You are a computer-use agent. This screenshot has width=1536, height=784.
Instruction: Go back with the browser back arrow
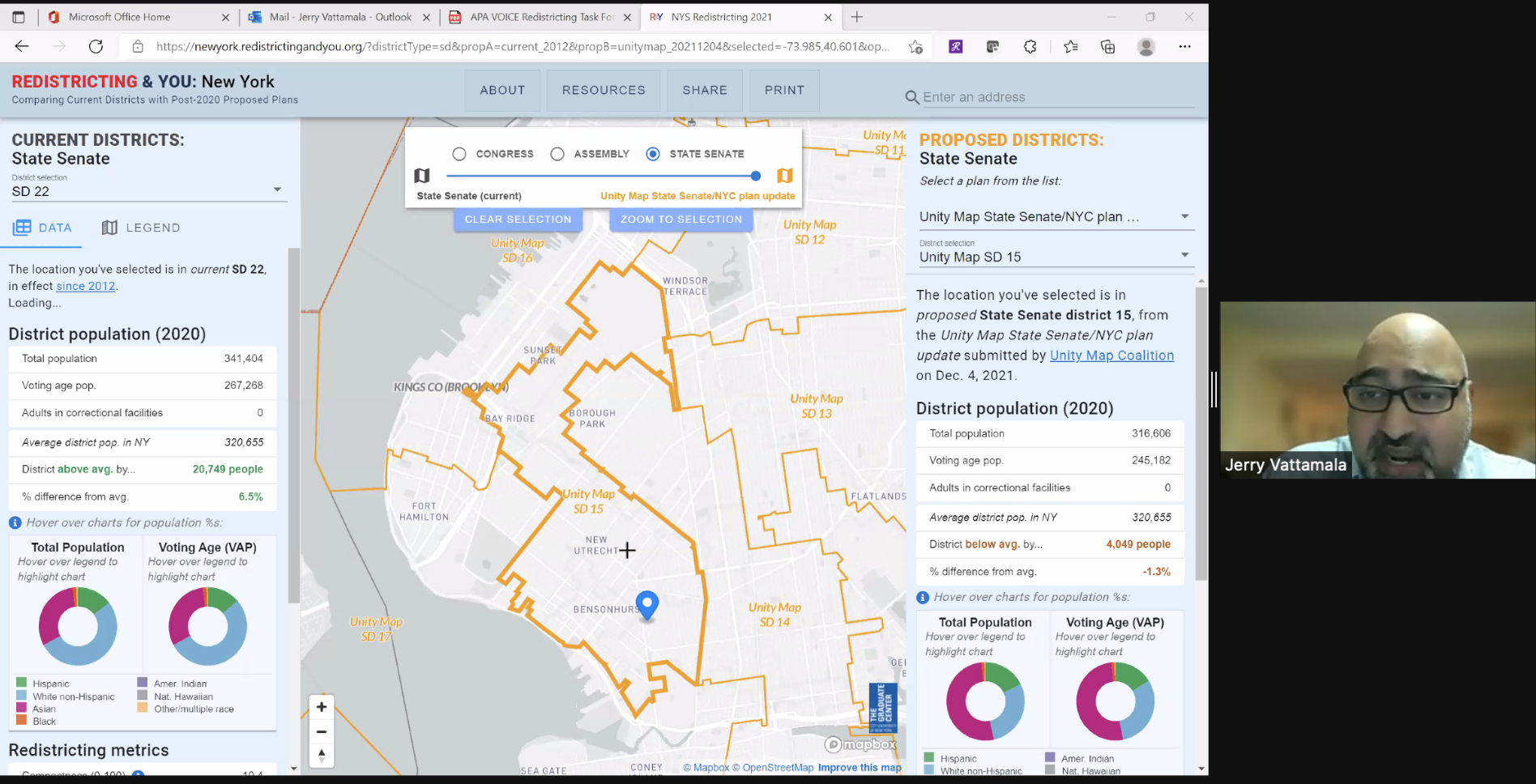[x=22, y=46]
